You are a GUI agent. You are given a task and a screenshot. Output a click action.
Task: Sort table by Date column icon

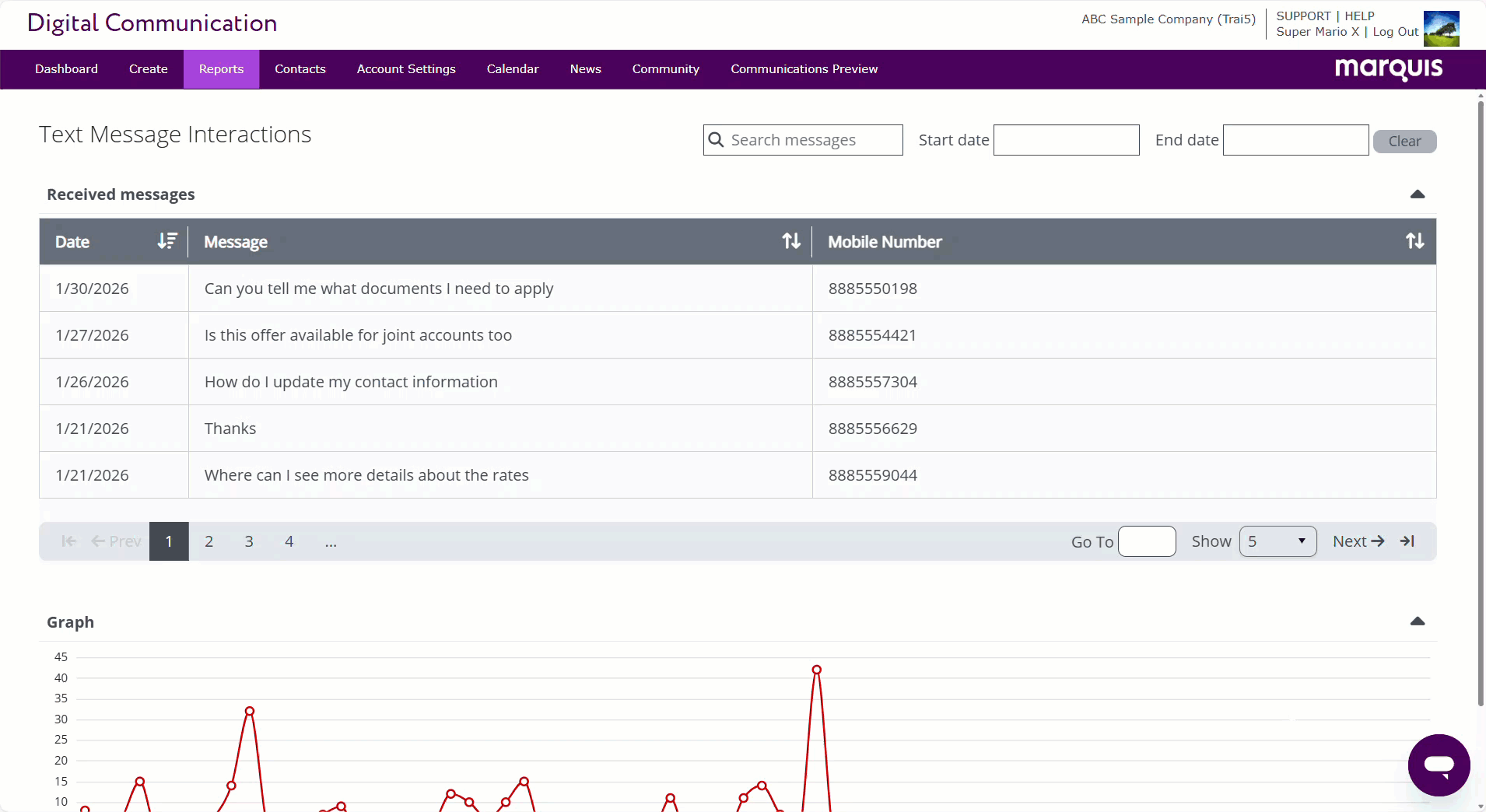pos(166,241)
